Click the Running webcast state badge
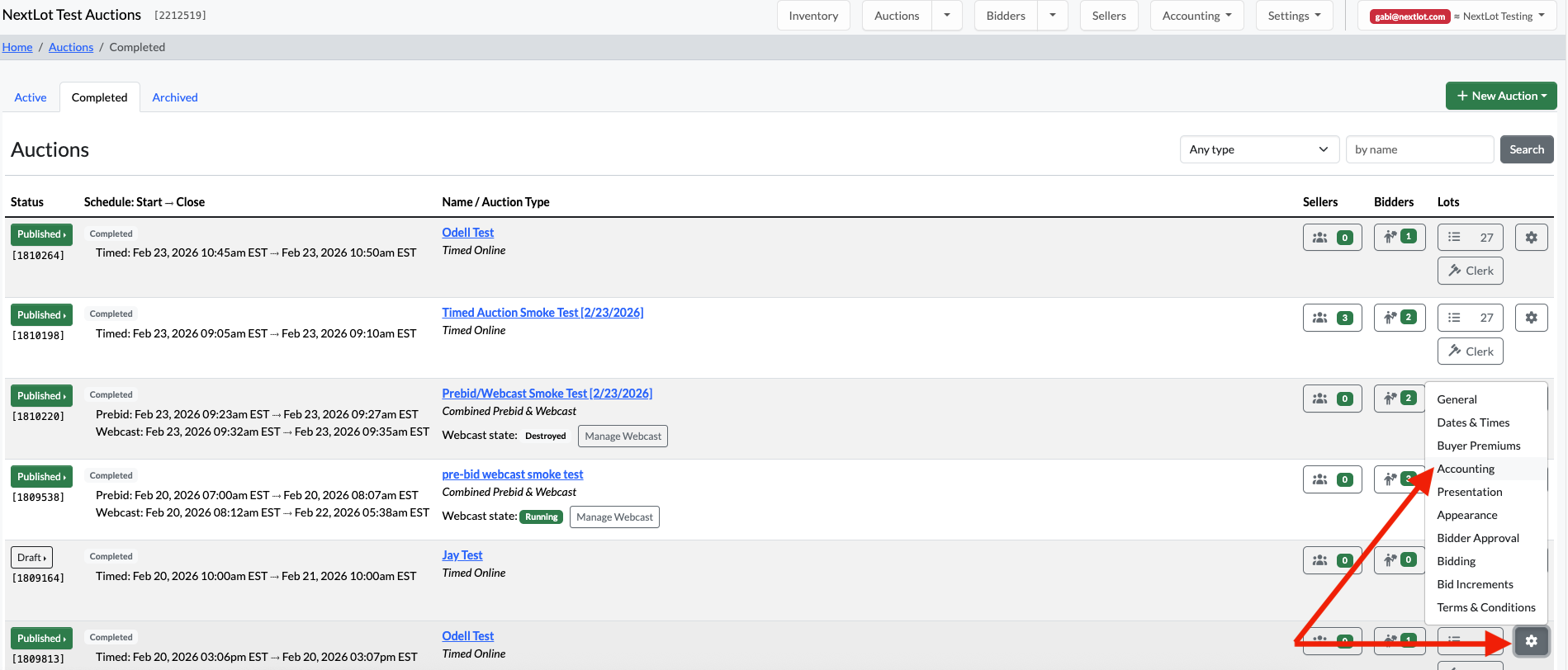 542,517
